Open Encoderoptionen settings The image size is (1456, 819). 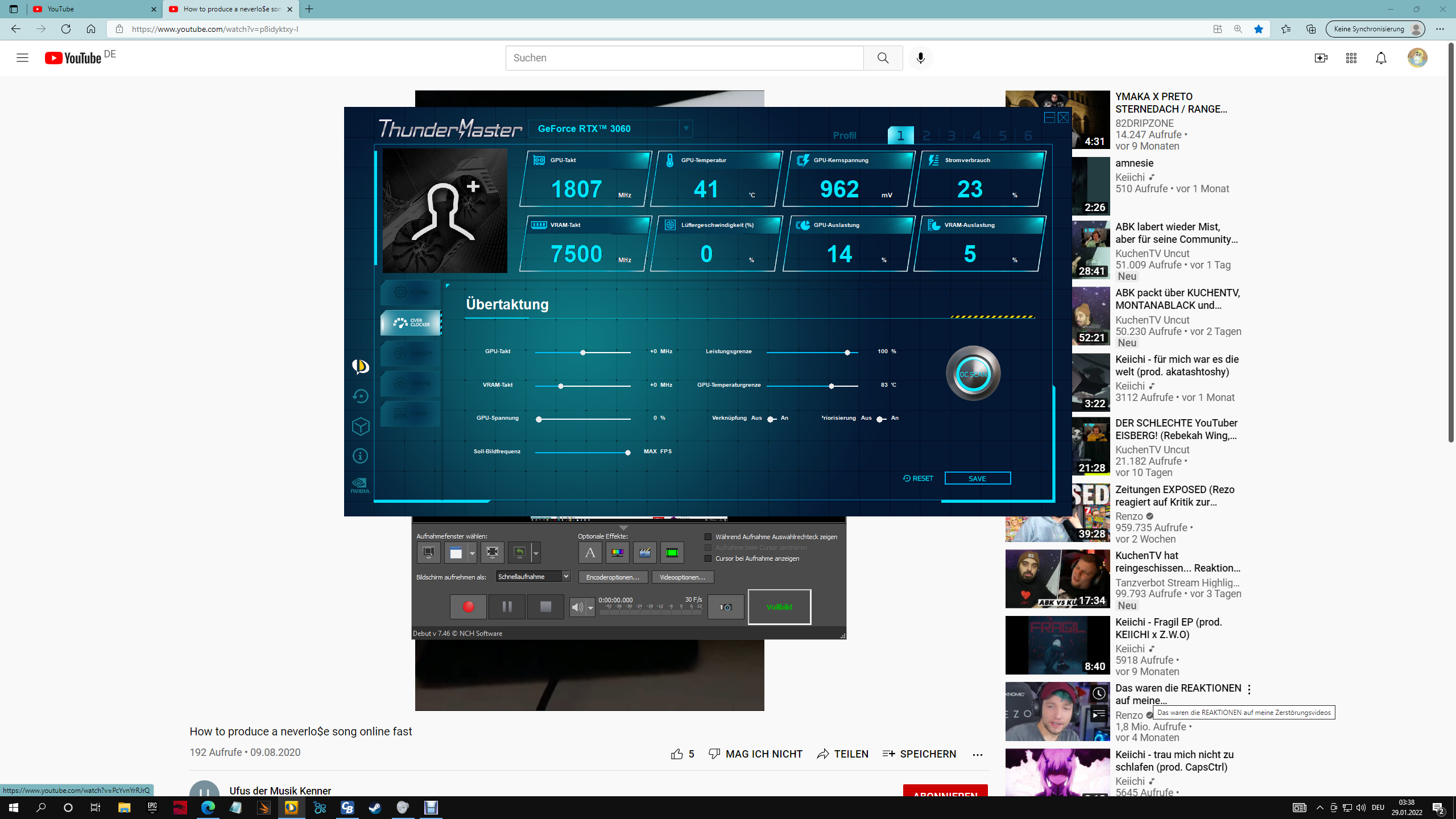[613, 577]
